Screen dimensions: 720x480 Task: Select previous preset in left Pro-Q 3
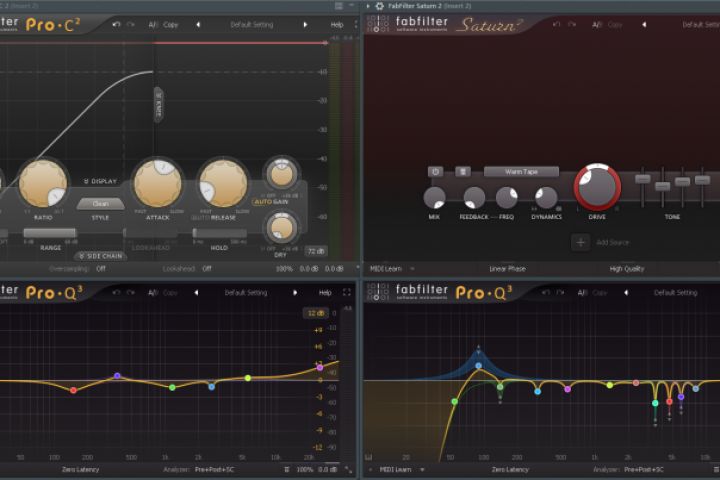point(196,293)
